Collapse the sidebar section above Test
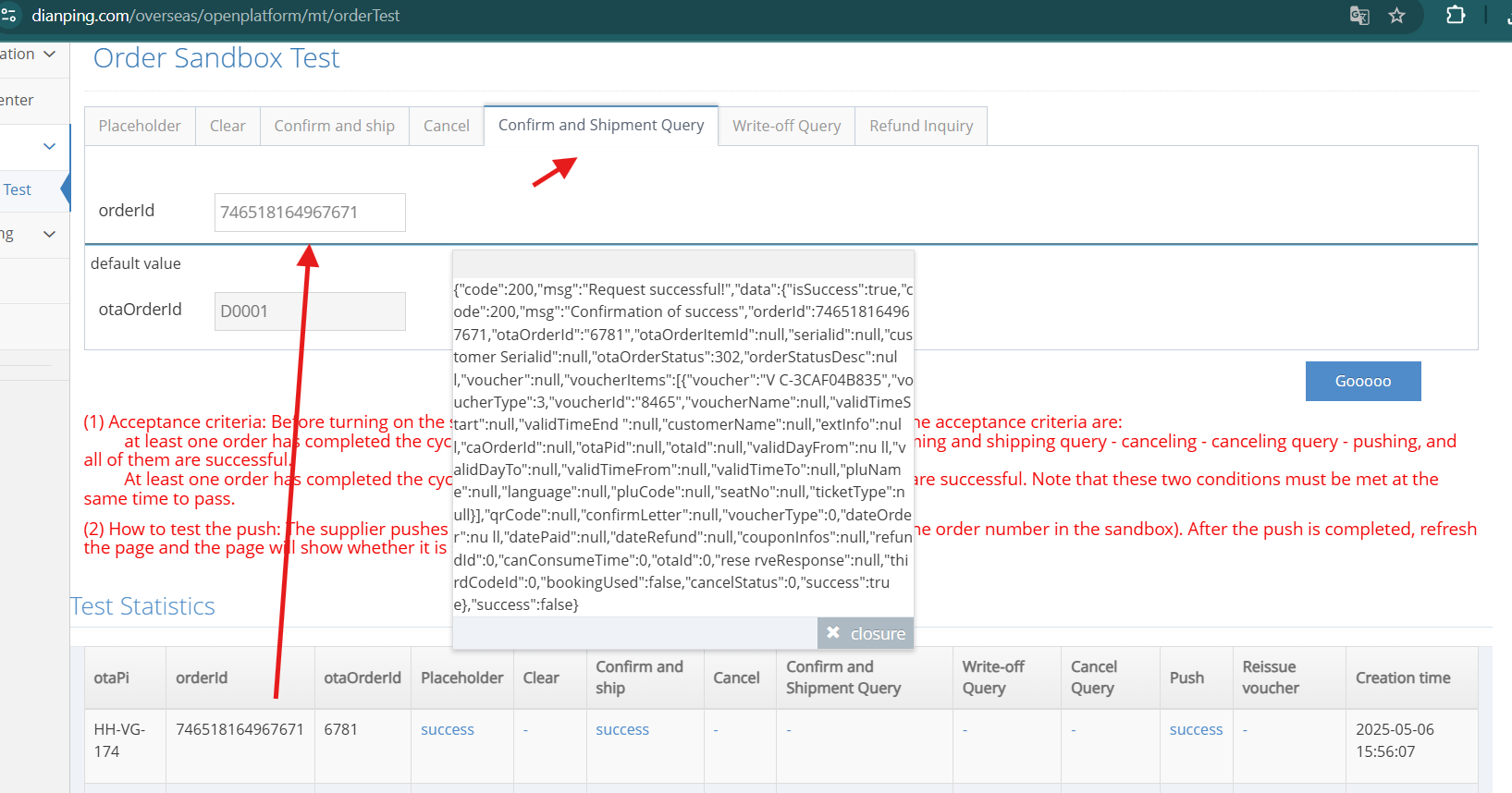Screen dimensions: 1512x793 pos(50,146)
